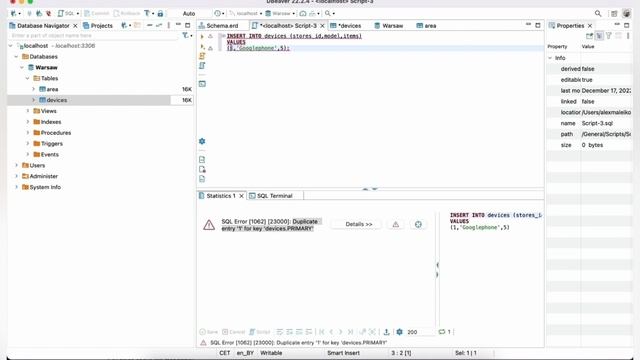Close the Database Navigator tab
The image size is (640, 360).
75,26
